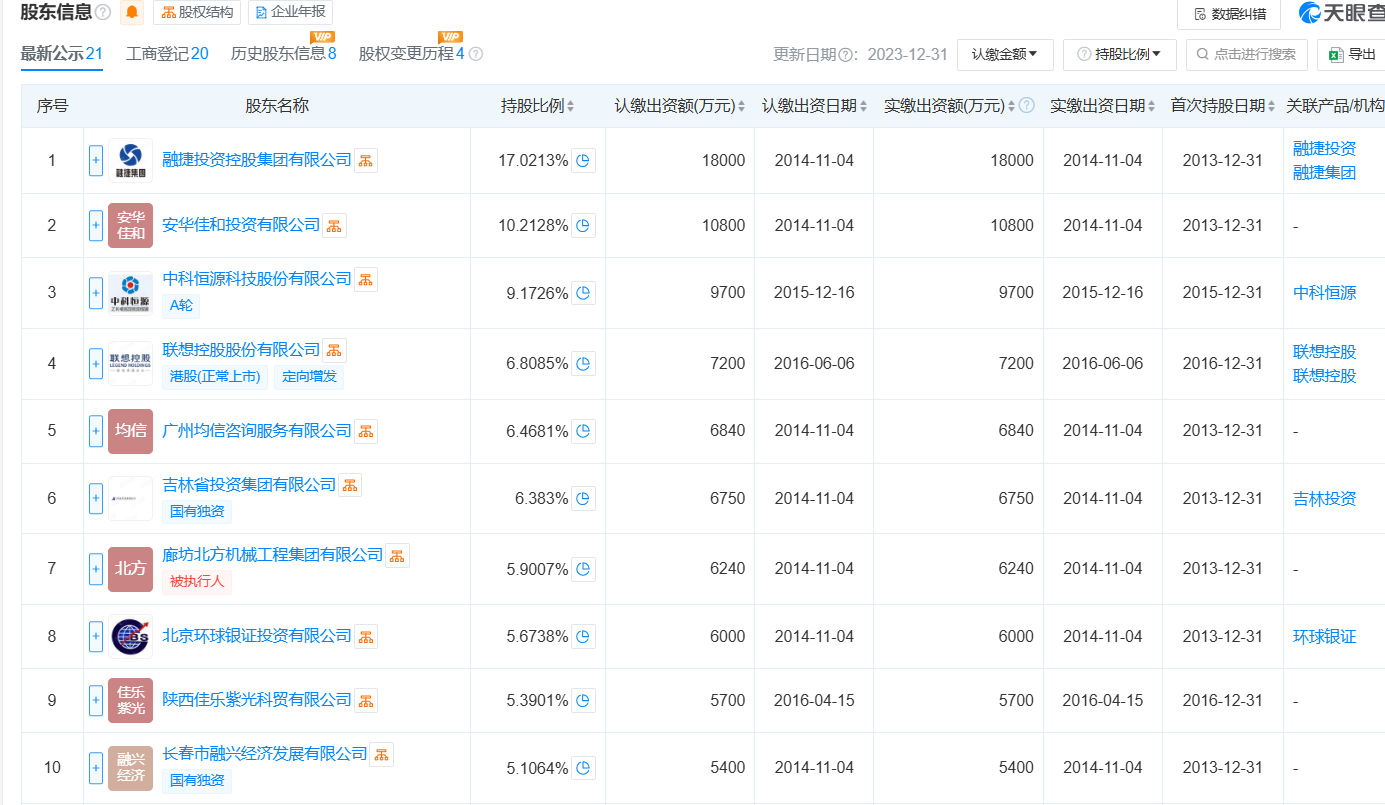Open the 股权变更历程 tab
Viewport: 1385px width, 805px height.
point(412,54)
